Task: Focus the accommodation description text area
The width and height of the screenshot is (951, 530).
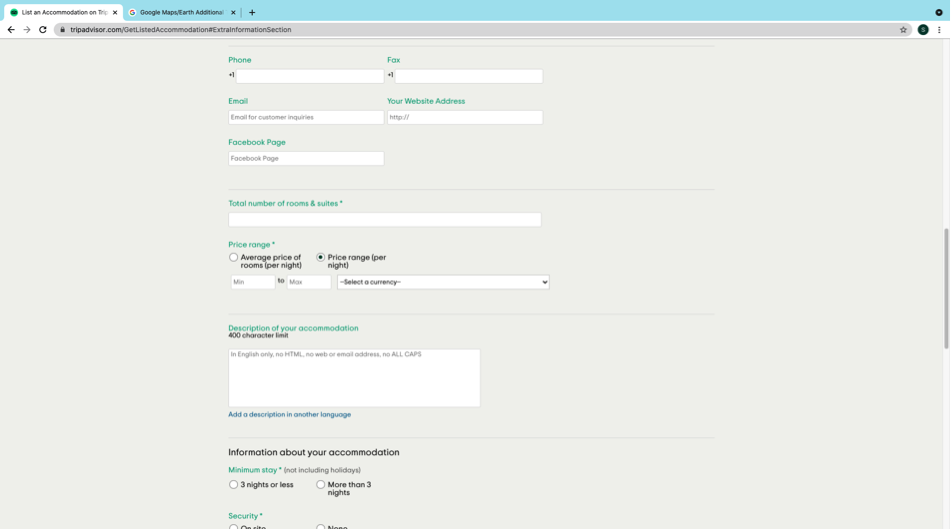Action: [354, 378]
